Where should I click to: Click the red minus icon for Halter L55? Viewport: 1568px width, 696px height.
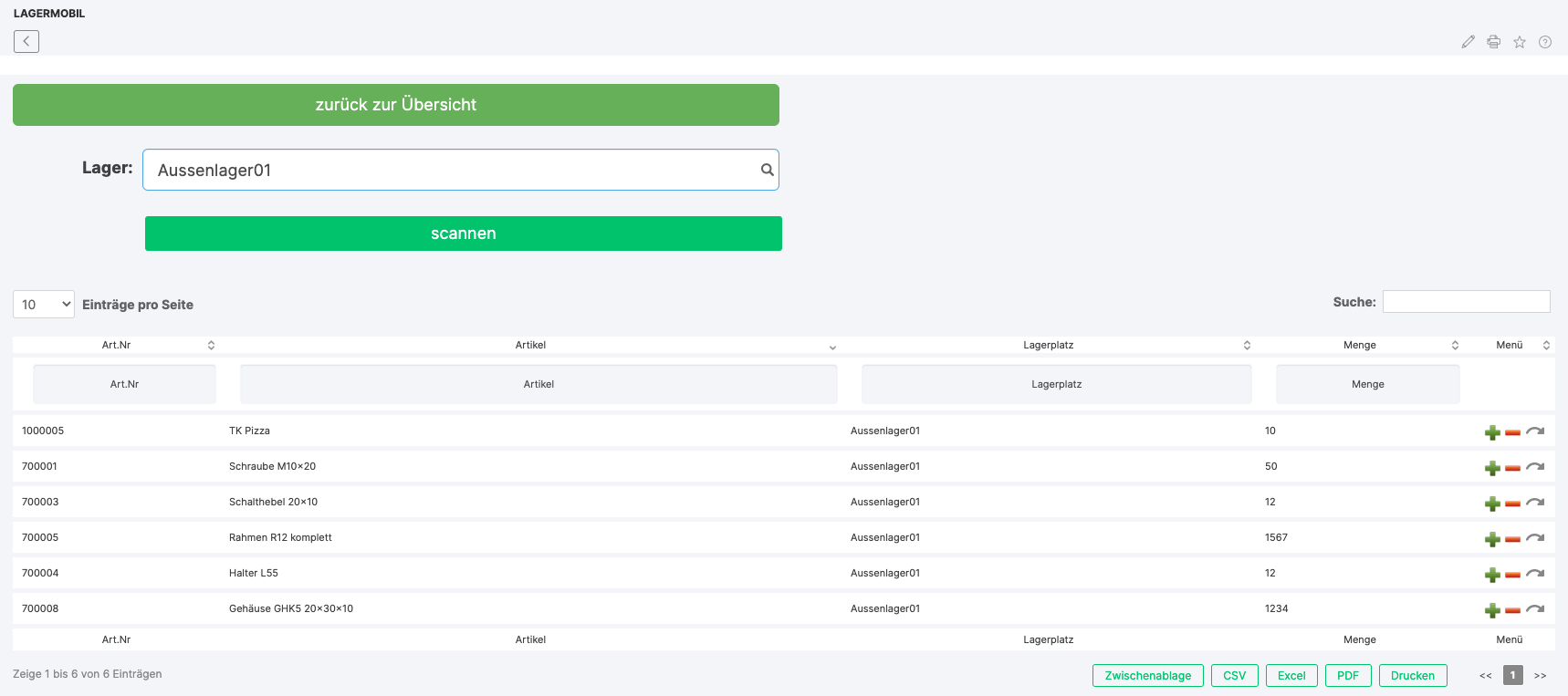[x=1512, y=575]
